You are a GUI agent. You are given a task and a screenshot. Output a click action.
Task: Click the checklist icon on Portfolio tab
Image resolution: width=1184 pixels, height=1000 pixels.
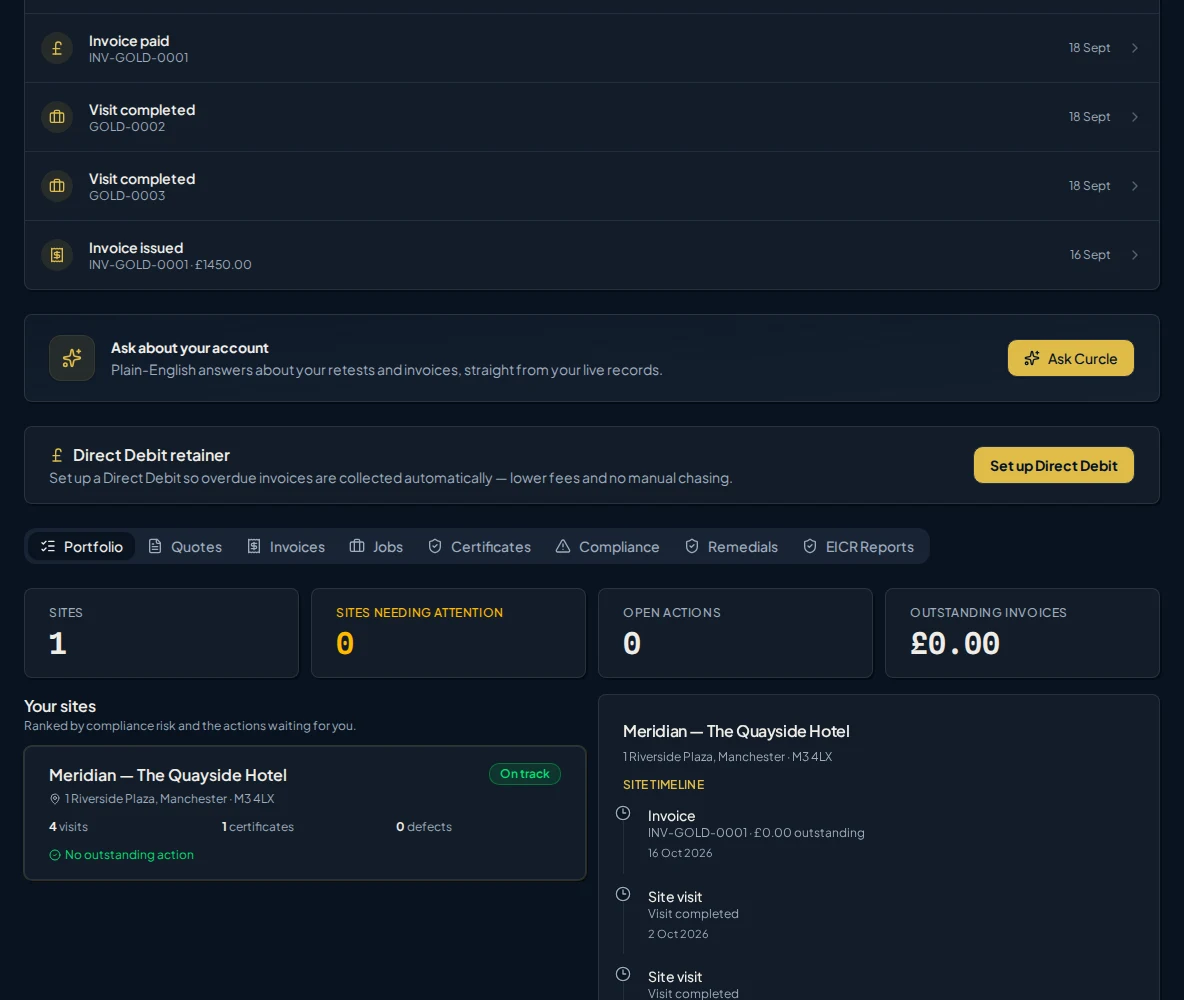point(48,546)
